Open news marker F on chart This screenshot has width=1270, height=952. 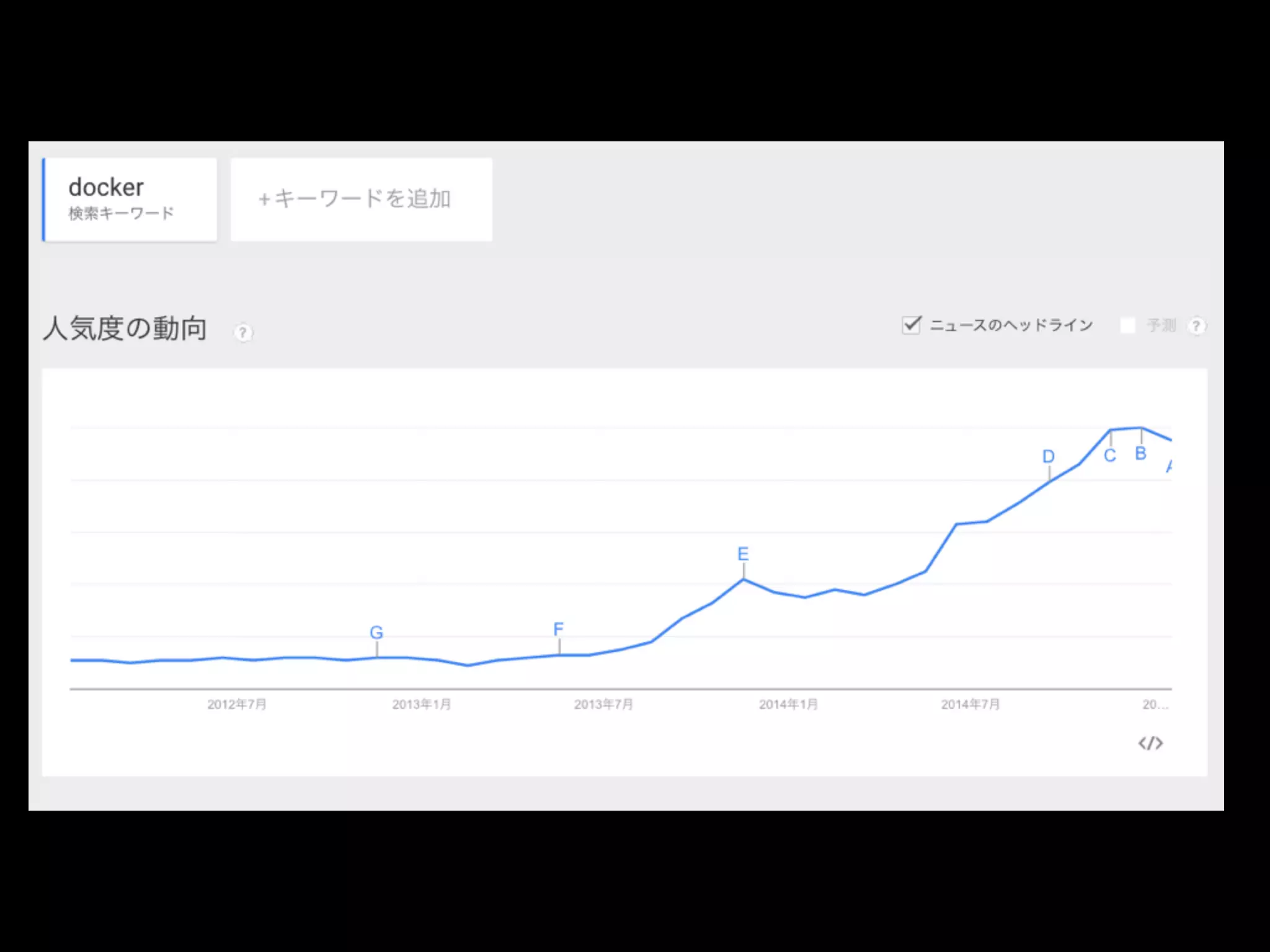(x=559, y=629)
